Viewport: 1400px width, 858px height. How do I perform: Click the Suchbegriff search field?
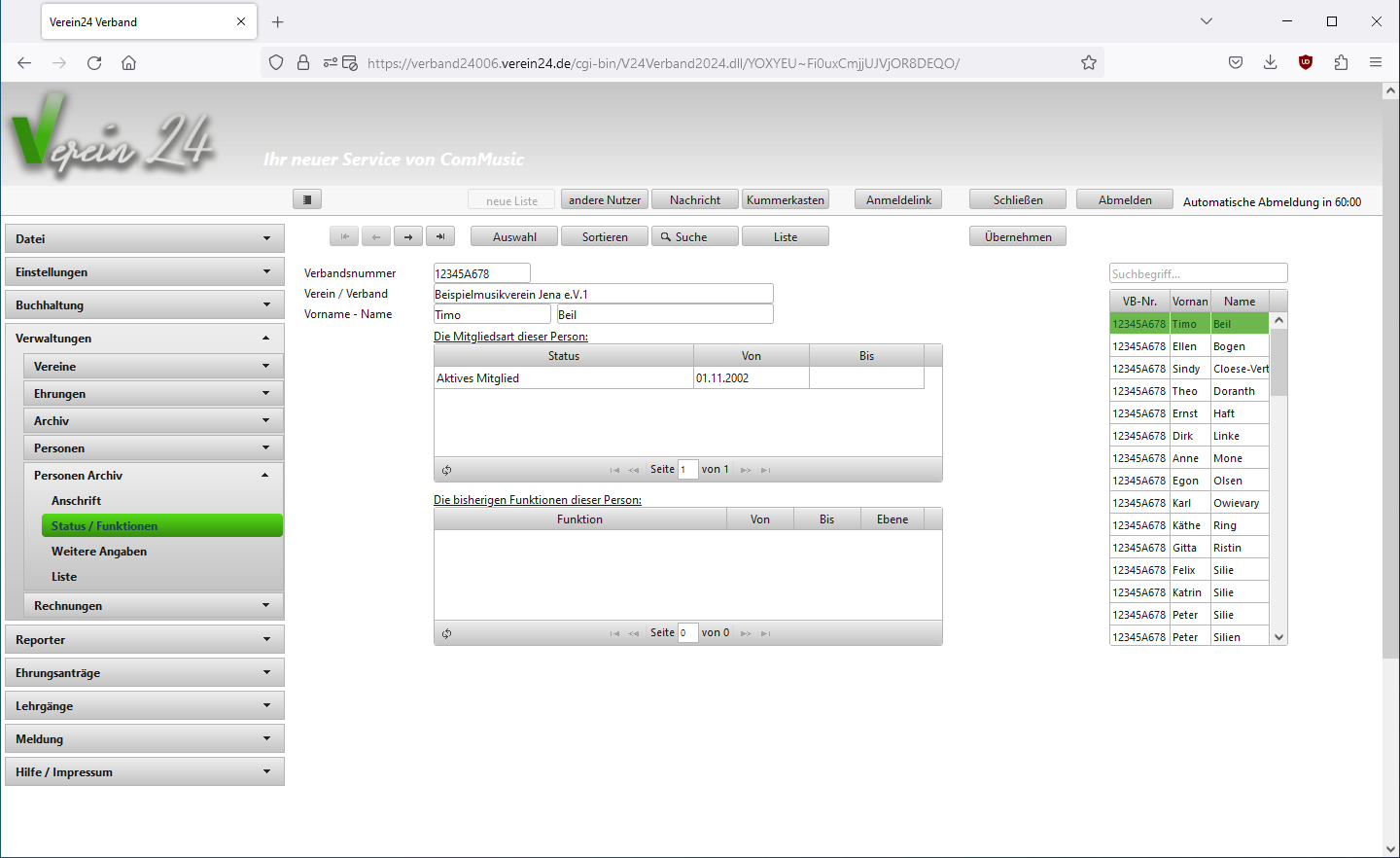pos(1198,274)
